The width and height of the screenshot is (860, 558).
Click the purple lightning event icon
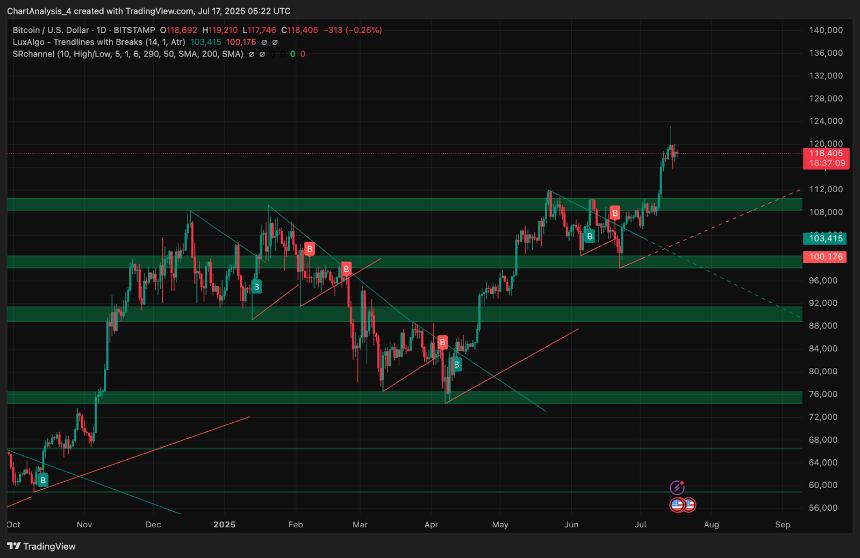[677, 488]
